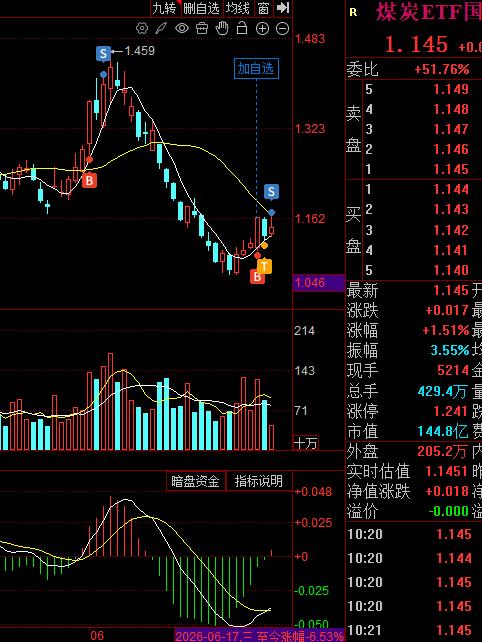482x642 pixels.
Task: Toggle the eye visibility icon
Action: click(x=182, y=28)
